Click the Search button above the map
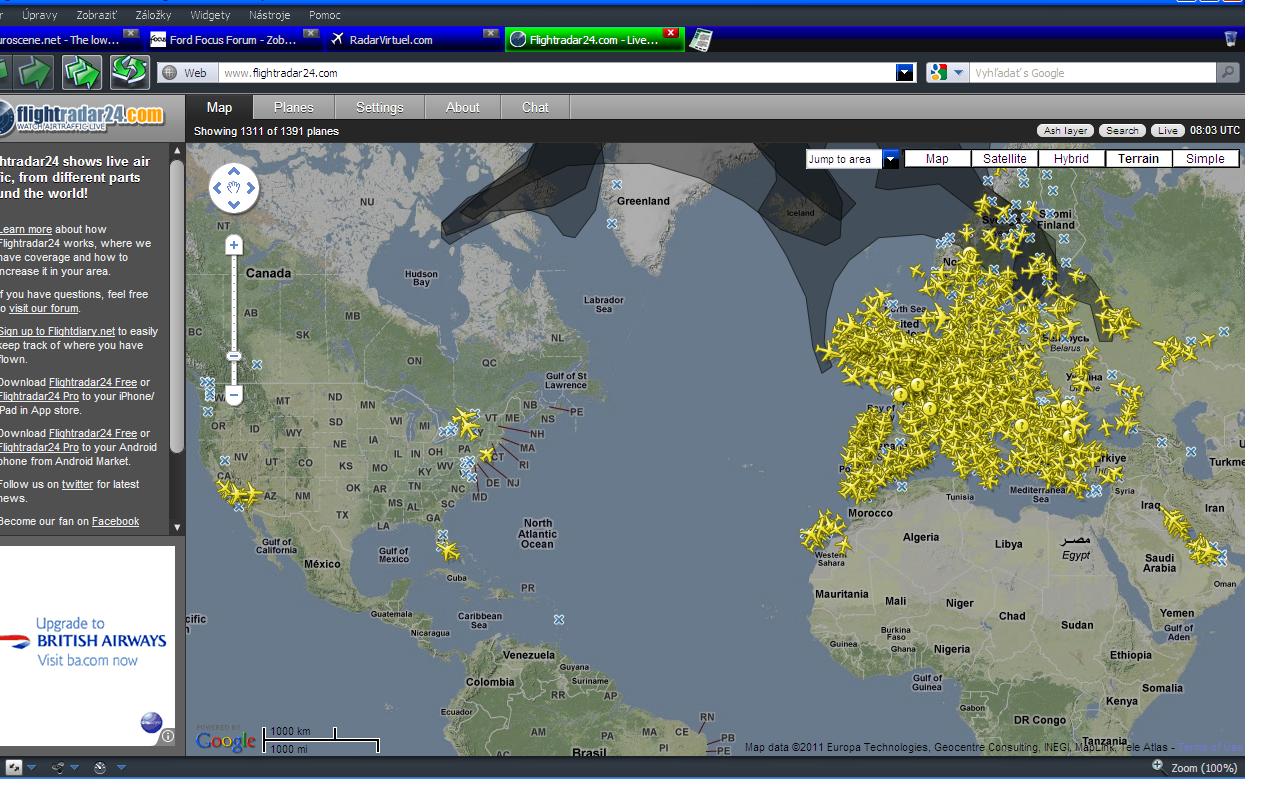1280x800 pixels. tap(1122, 131)
